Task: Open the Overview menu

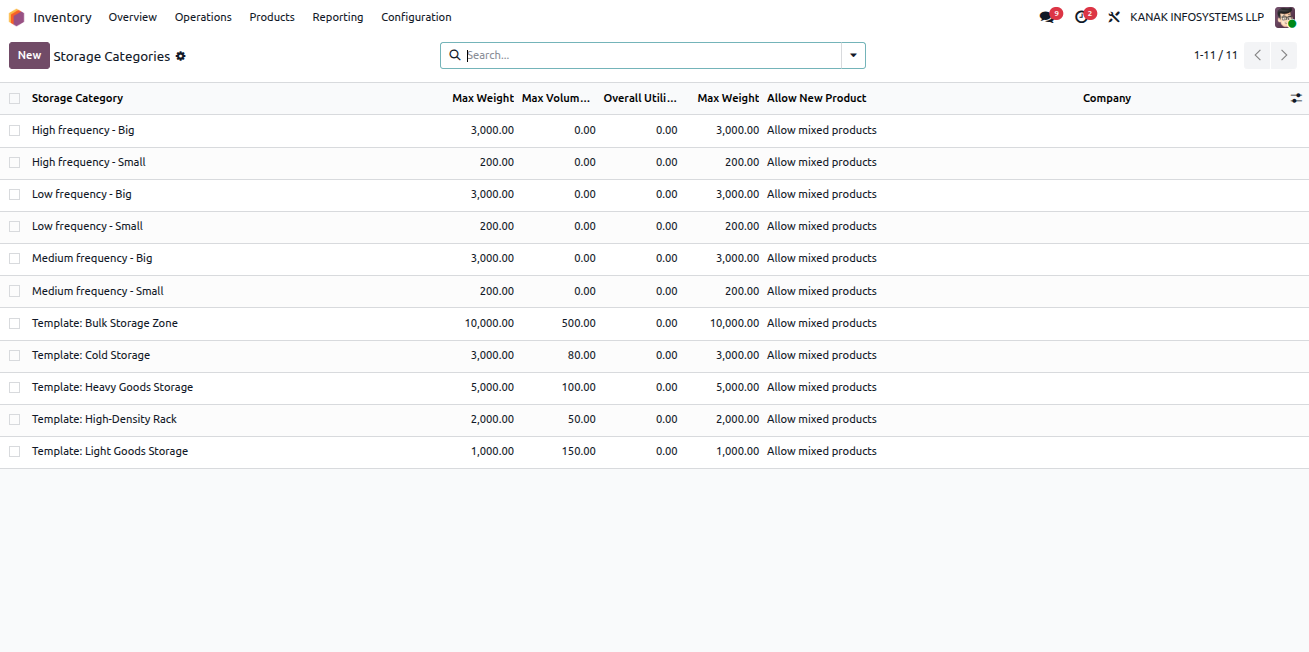Action: point(133,17)
